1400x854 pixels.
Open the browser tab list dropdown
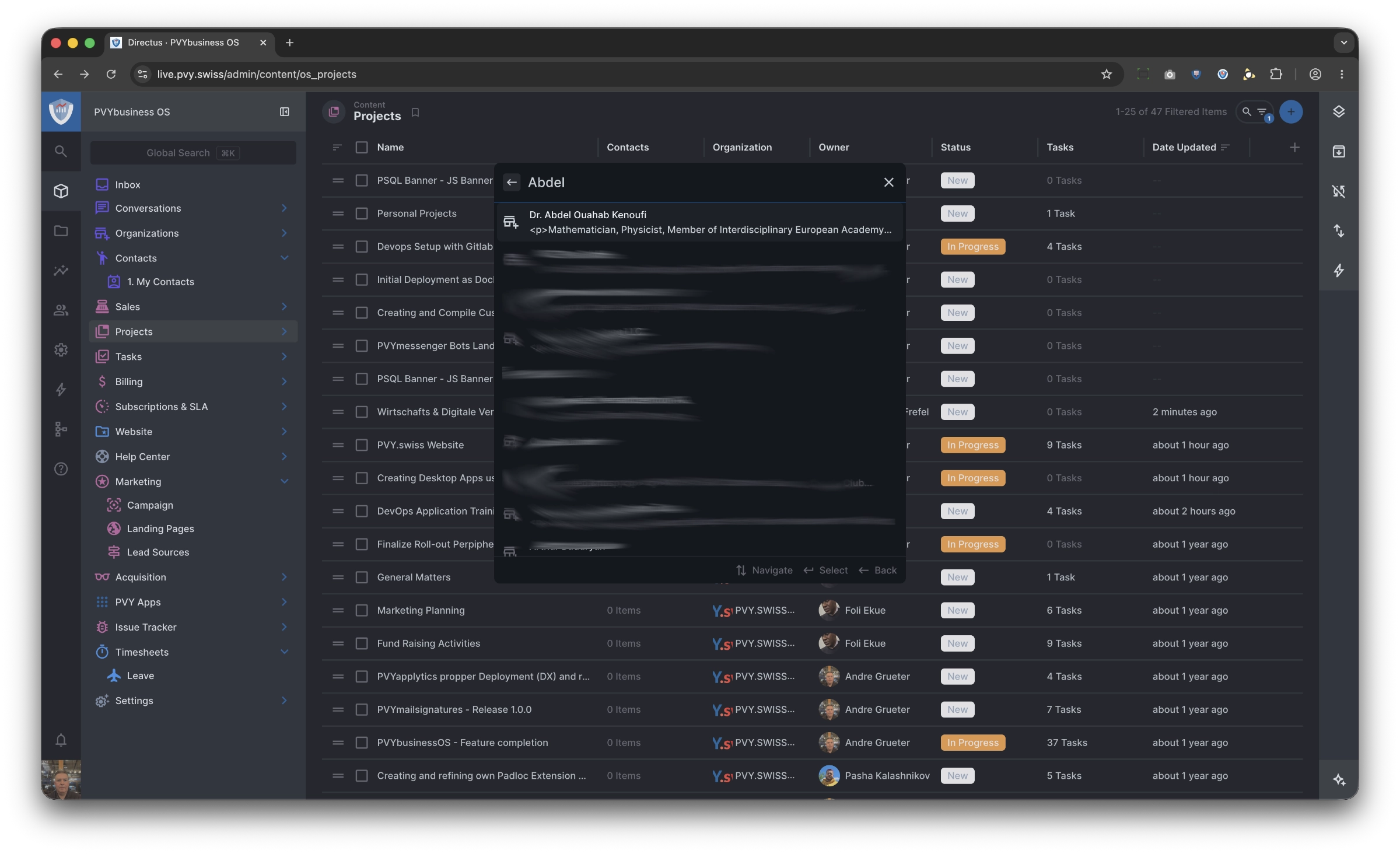(1343, 43)
